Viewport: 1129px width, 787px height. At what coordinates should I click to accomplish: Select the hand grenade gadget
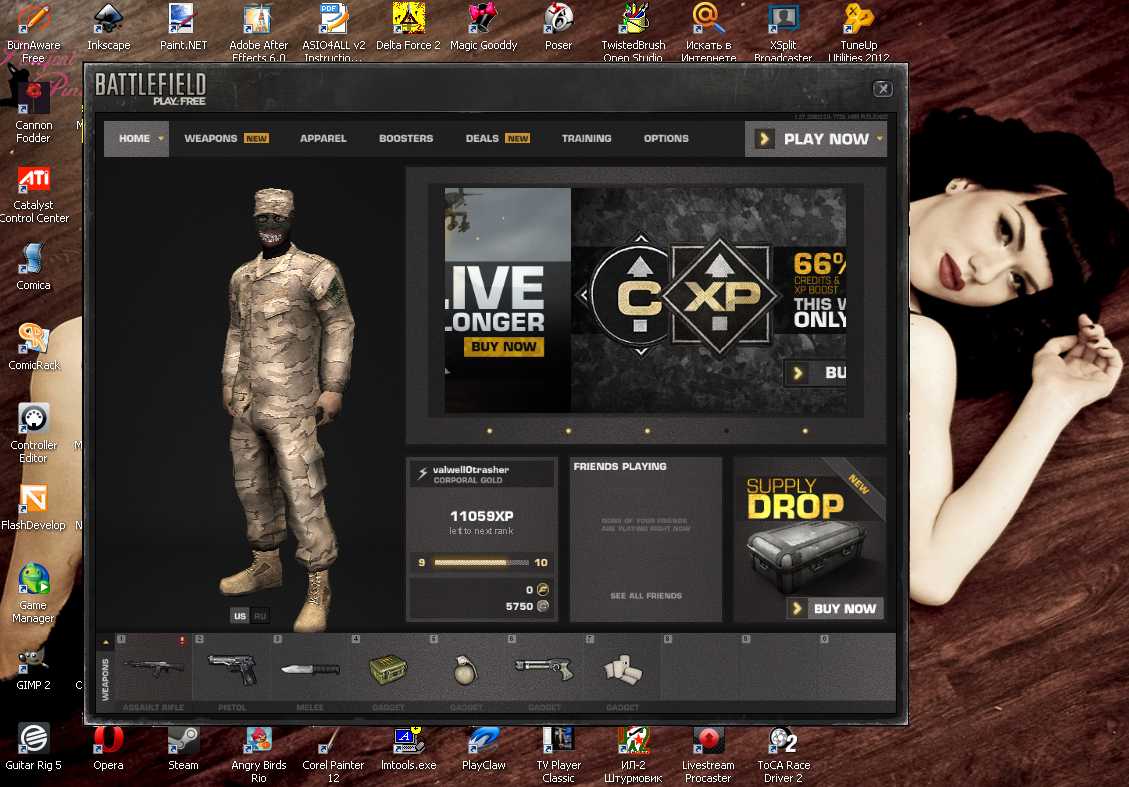click(x=466, y=668)
